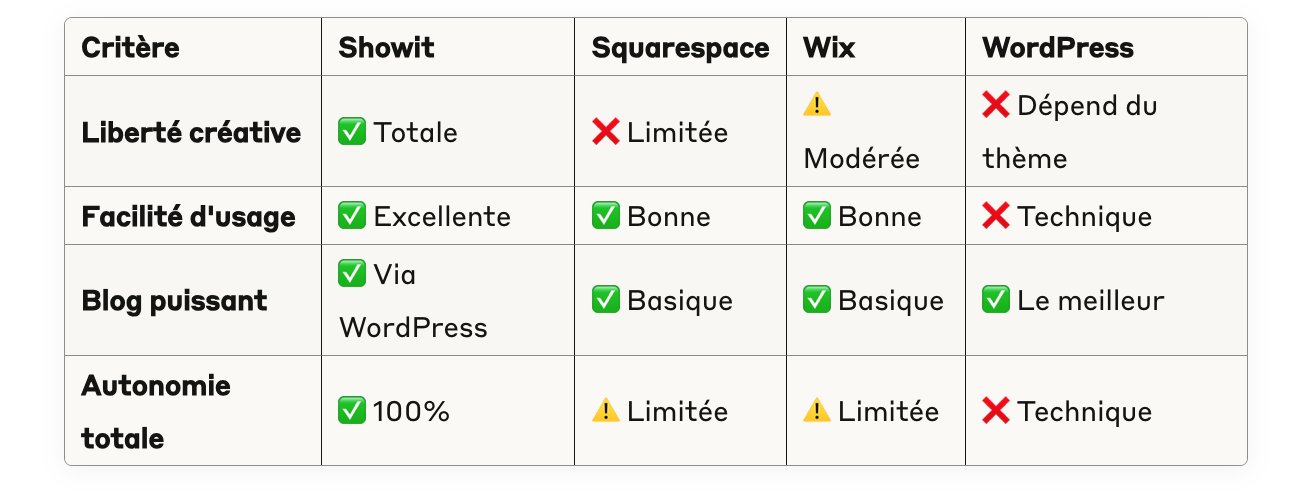
Task: Click the Liberté créative row label
Action: (191, 132)
